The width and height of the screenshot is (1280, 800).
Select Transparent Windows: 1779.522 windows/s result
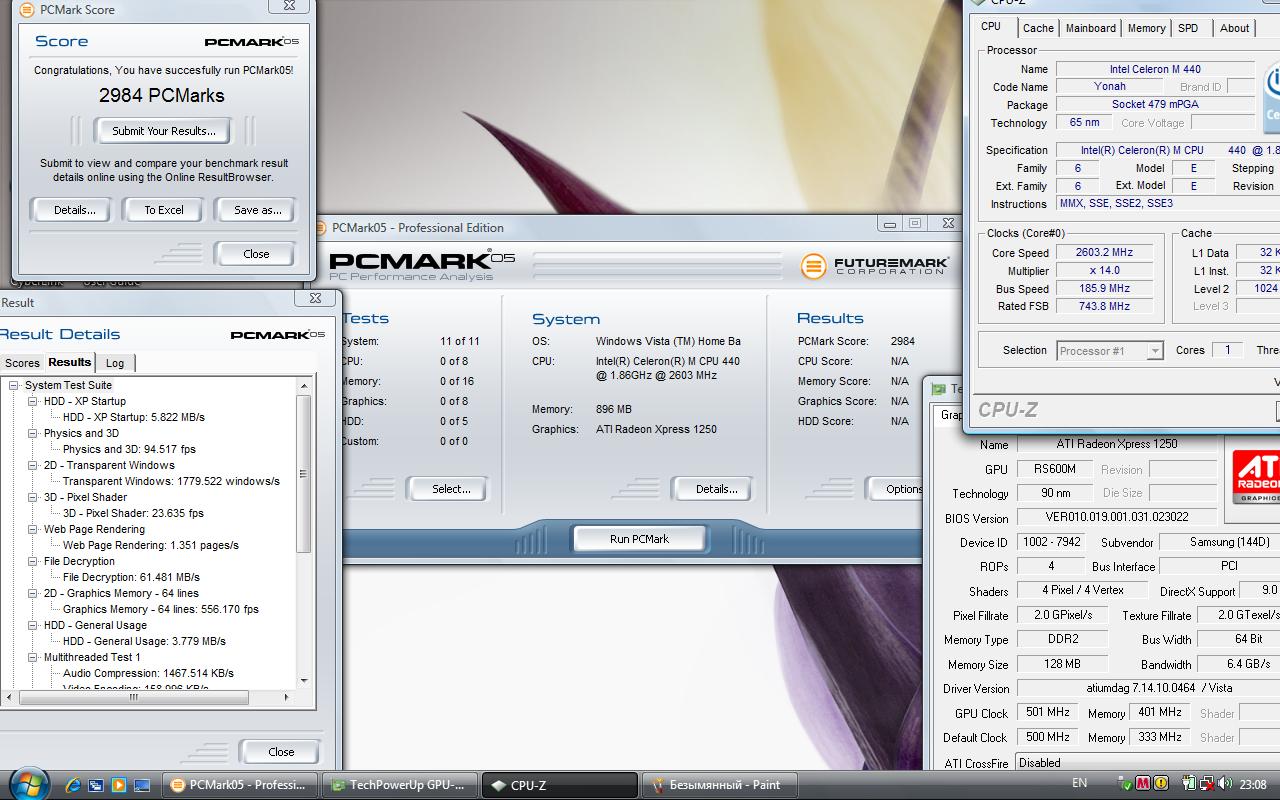171,481
